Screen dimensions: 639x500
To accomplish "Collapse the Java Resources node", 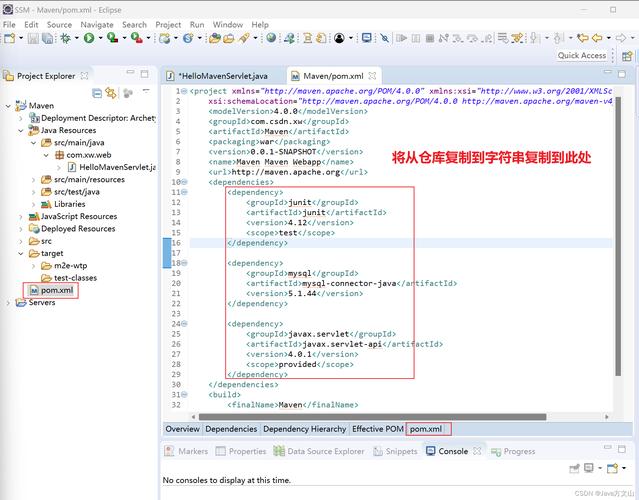I will [x=21, y=130].
